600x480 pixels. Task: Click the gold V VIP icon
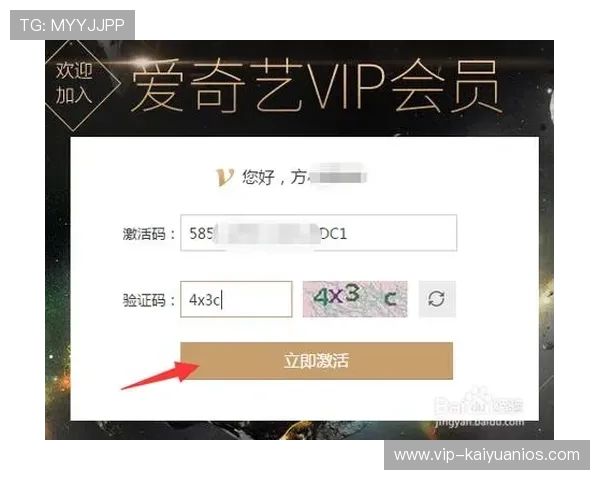click(x=225, y=177)
